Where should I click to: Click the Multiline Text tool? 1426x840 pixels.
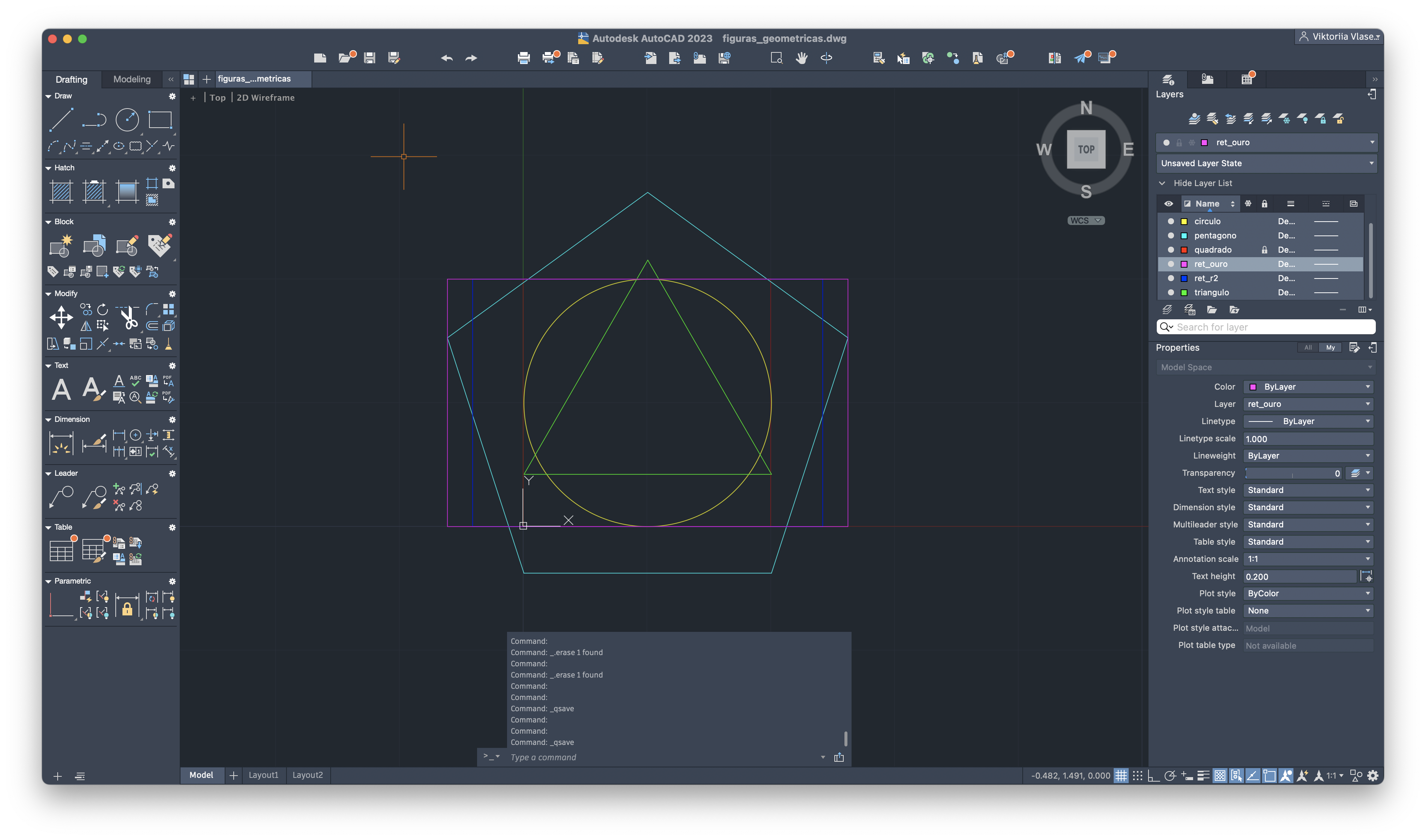(61, 389)
